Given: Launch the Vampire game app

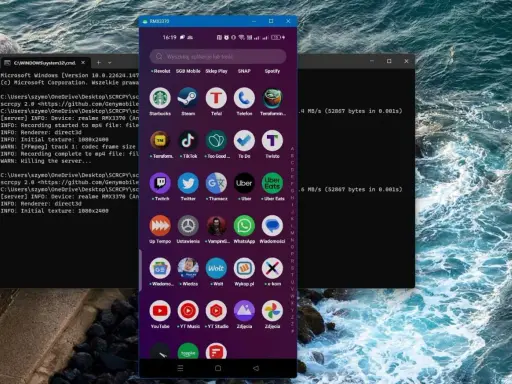Looking at the screenshot, I should tap(216, 226).
